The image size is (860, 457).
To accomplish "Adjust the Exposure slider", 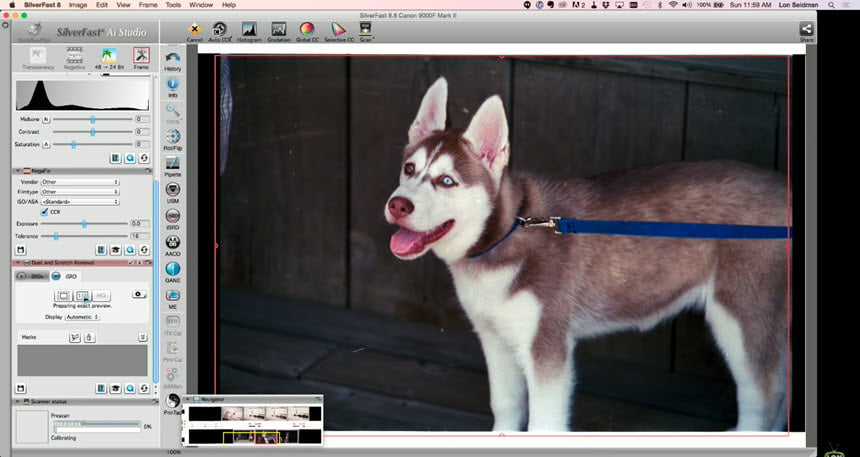I will (84, 224).
